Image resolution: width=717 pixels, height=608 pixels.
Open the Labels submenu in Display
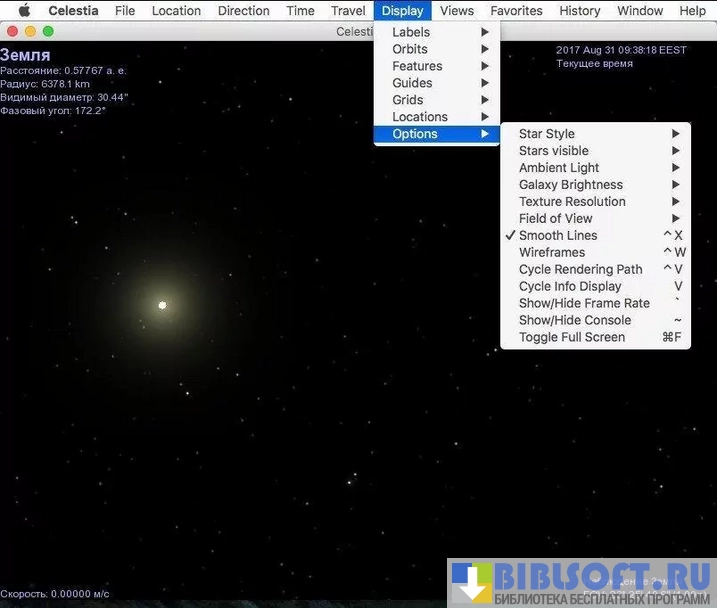tap(411, 32)
